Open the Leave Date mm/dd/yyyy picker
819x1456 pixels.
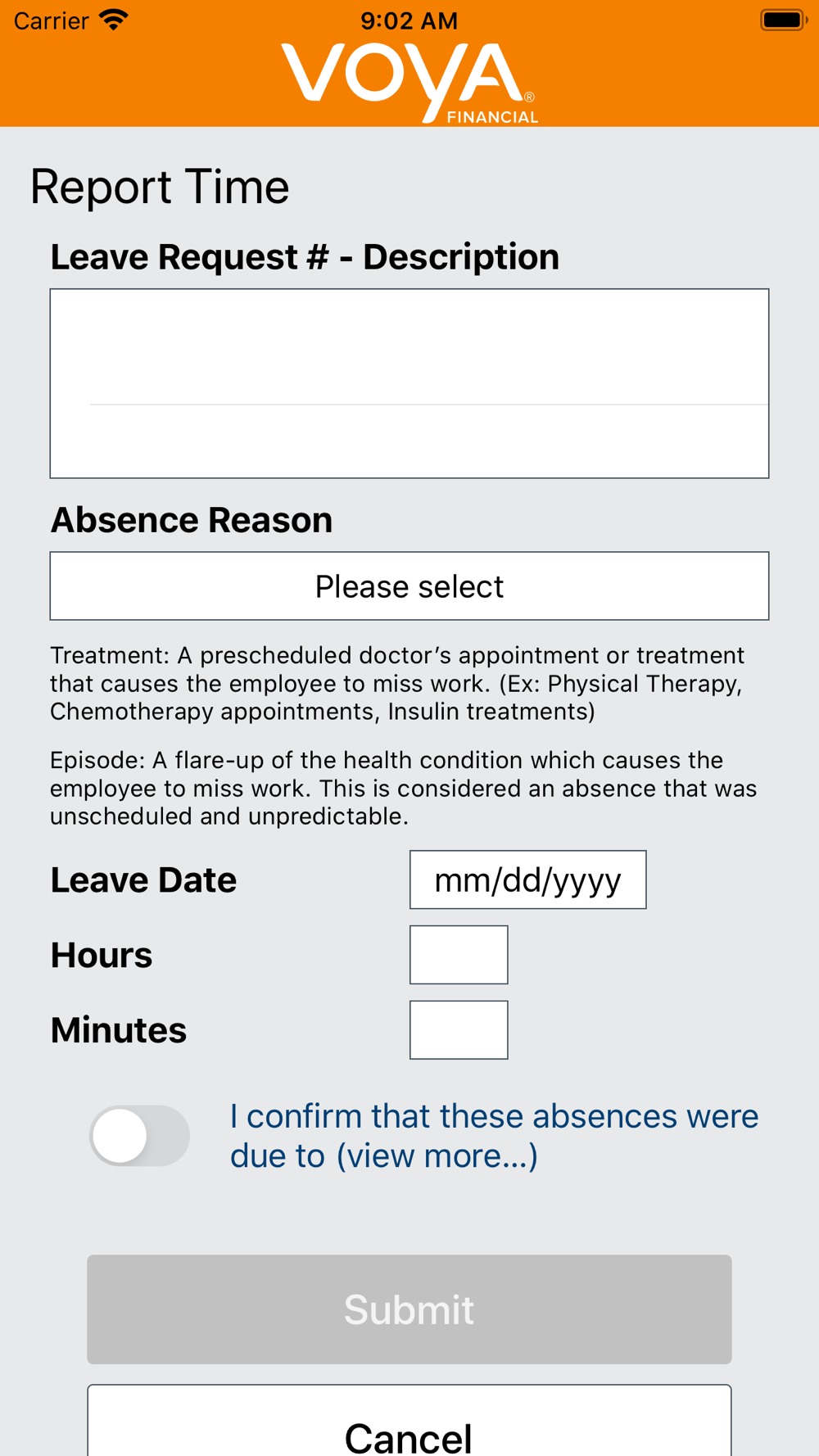(528, 879)
